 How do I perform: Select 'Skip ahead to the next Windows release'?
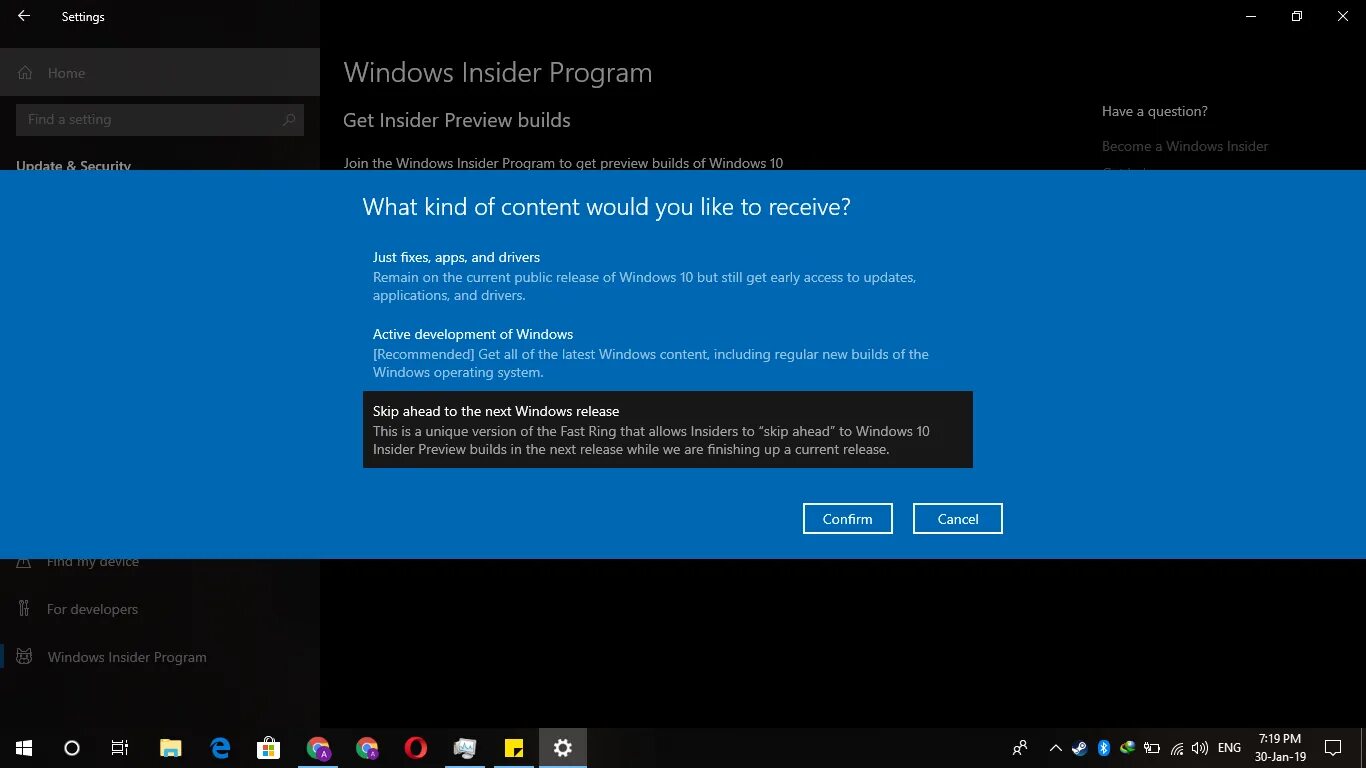pyautogui.click(x=667, y=430)
